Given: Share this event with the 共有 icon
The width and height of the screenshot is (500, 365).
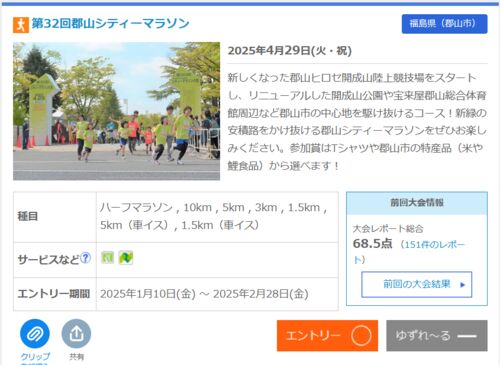Looking at the screenshot, I should [x=76, y=334].
